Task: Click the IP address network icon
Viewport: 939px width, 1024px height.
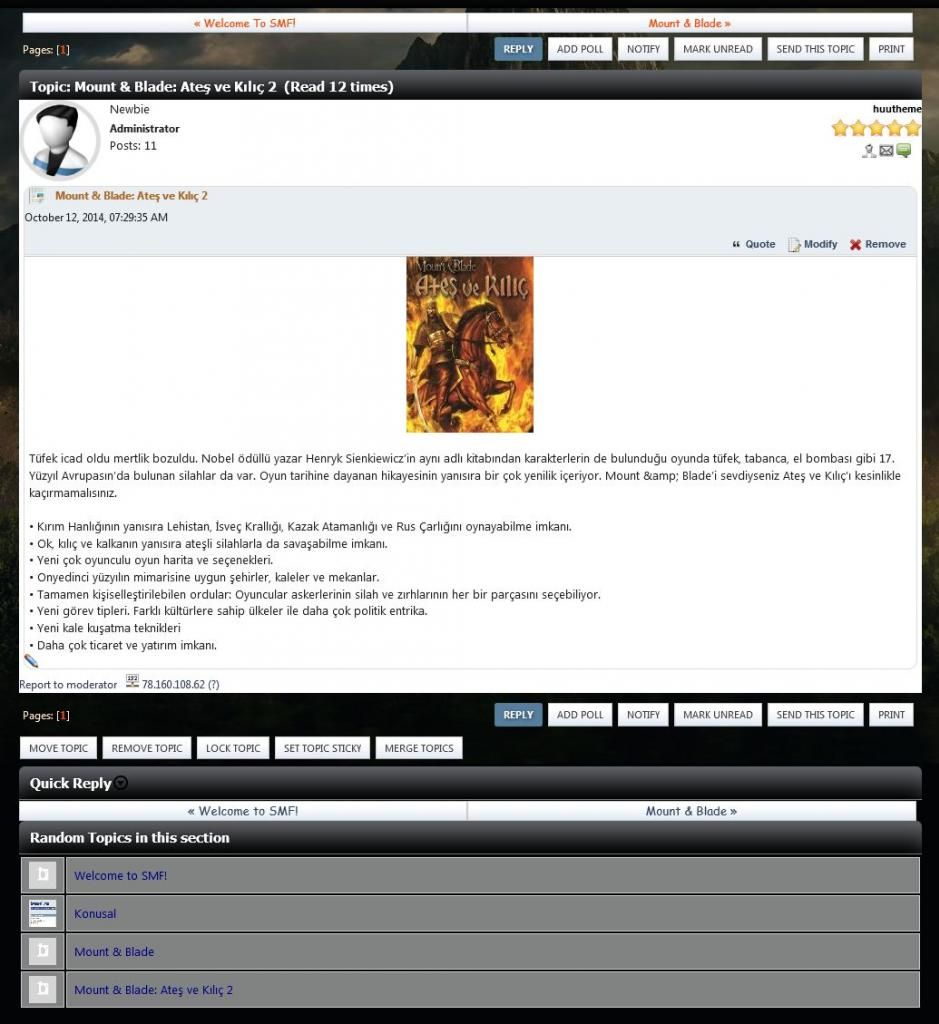Action: [x=132, y=681]
